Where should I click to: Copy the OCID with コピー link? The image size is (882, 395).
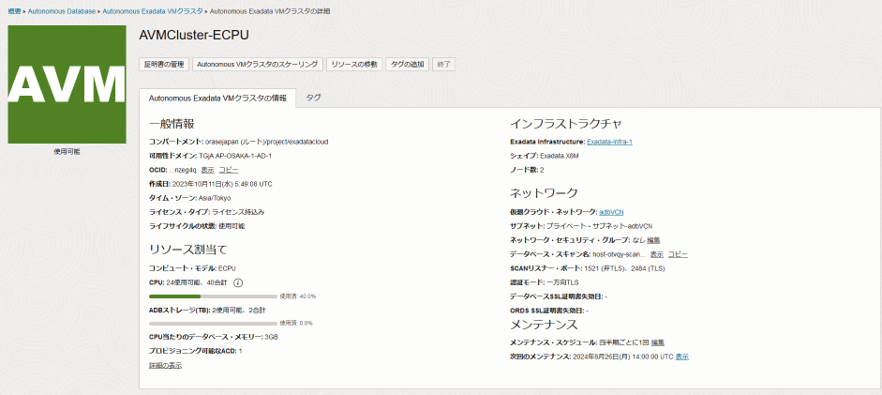(x=228, y=170)
